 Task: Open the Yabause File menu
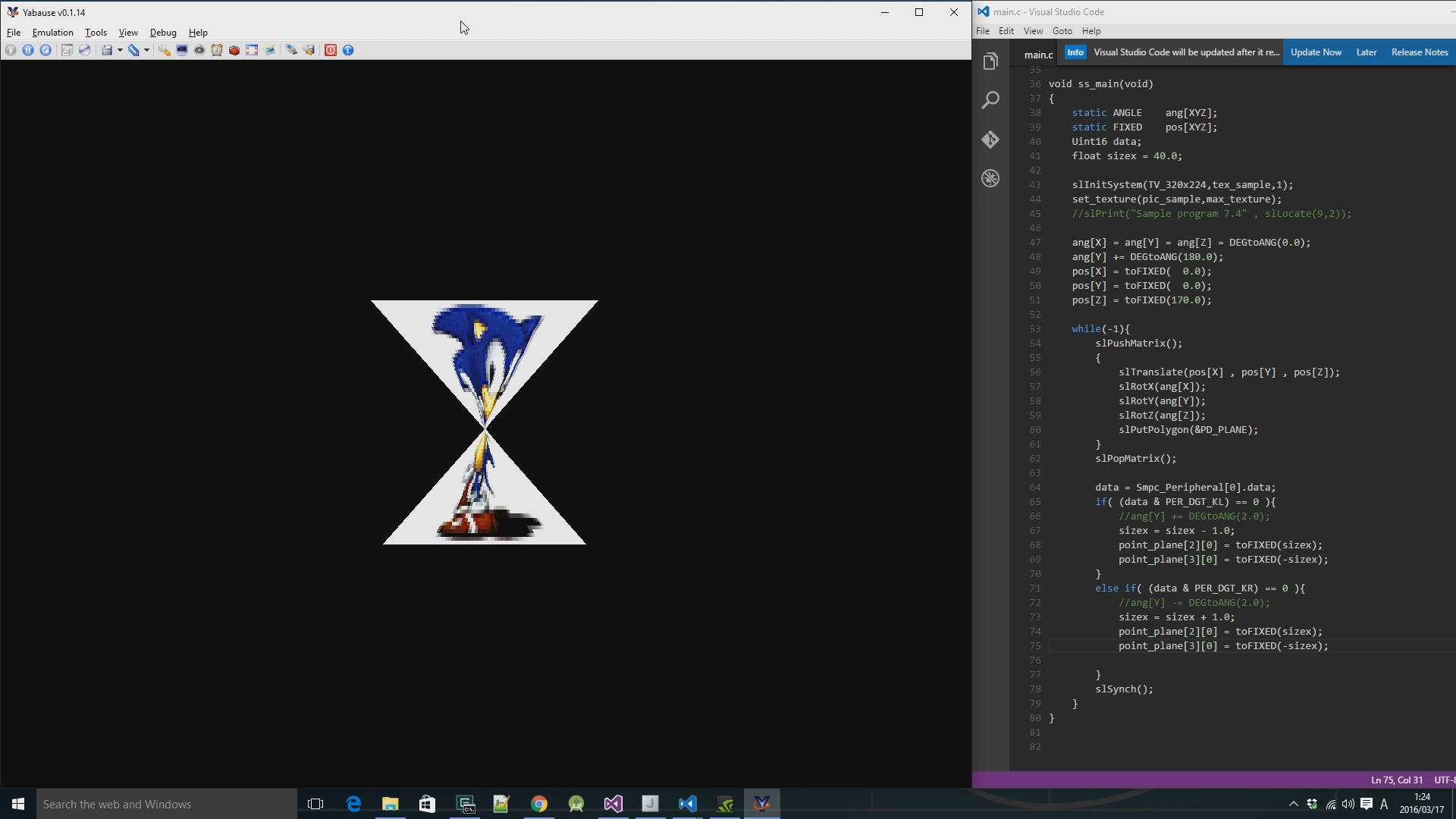click(14, 33)
